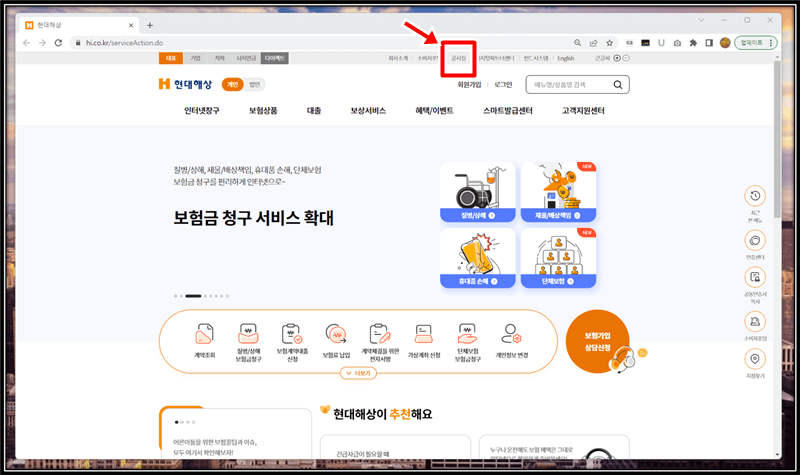Select the 다이렉트 tab in top bar

coord(274,58)
